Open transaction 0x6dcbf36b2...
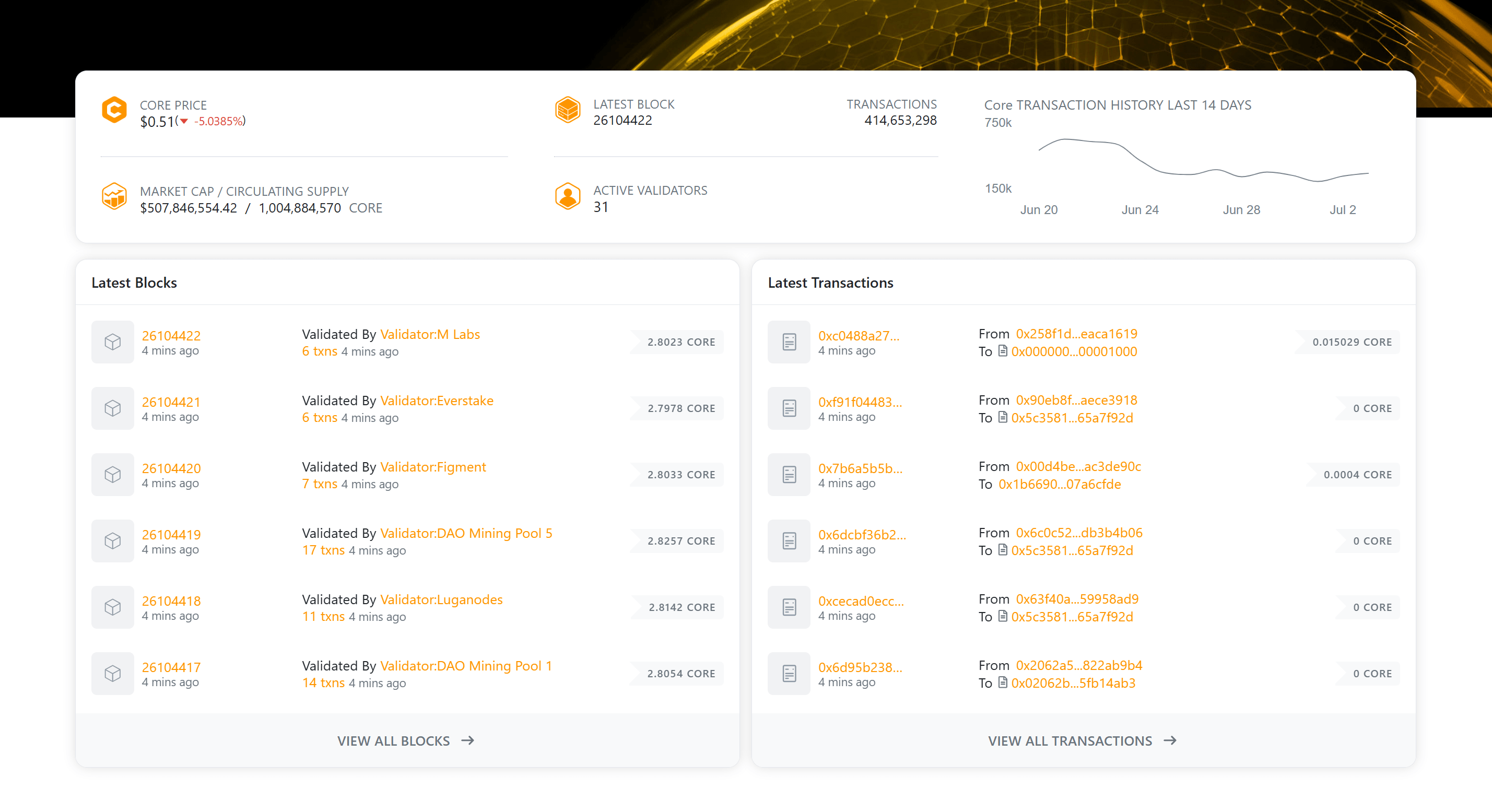 (x=862, y=535)
